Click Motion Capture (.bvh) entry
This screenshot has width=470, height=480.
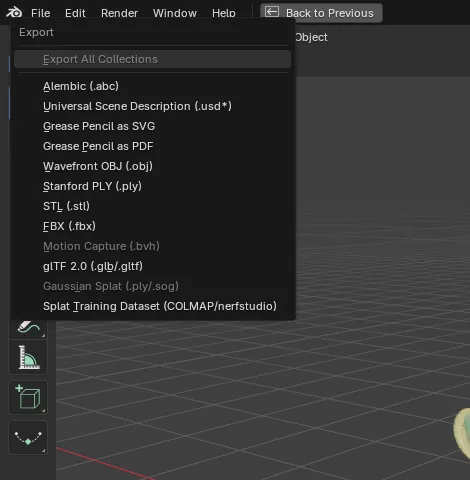(x=152, y=246)
